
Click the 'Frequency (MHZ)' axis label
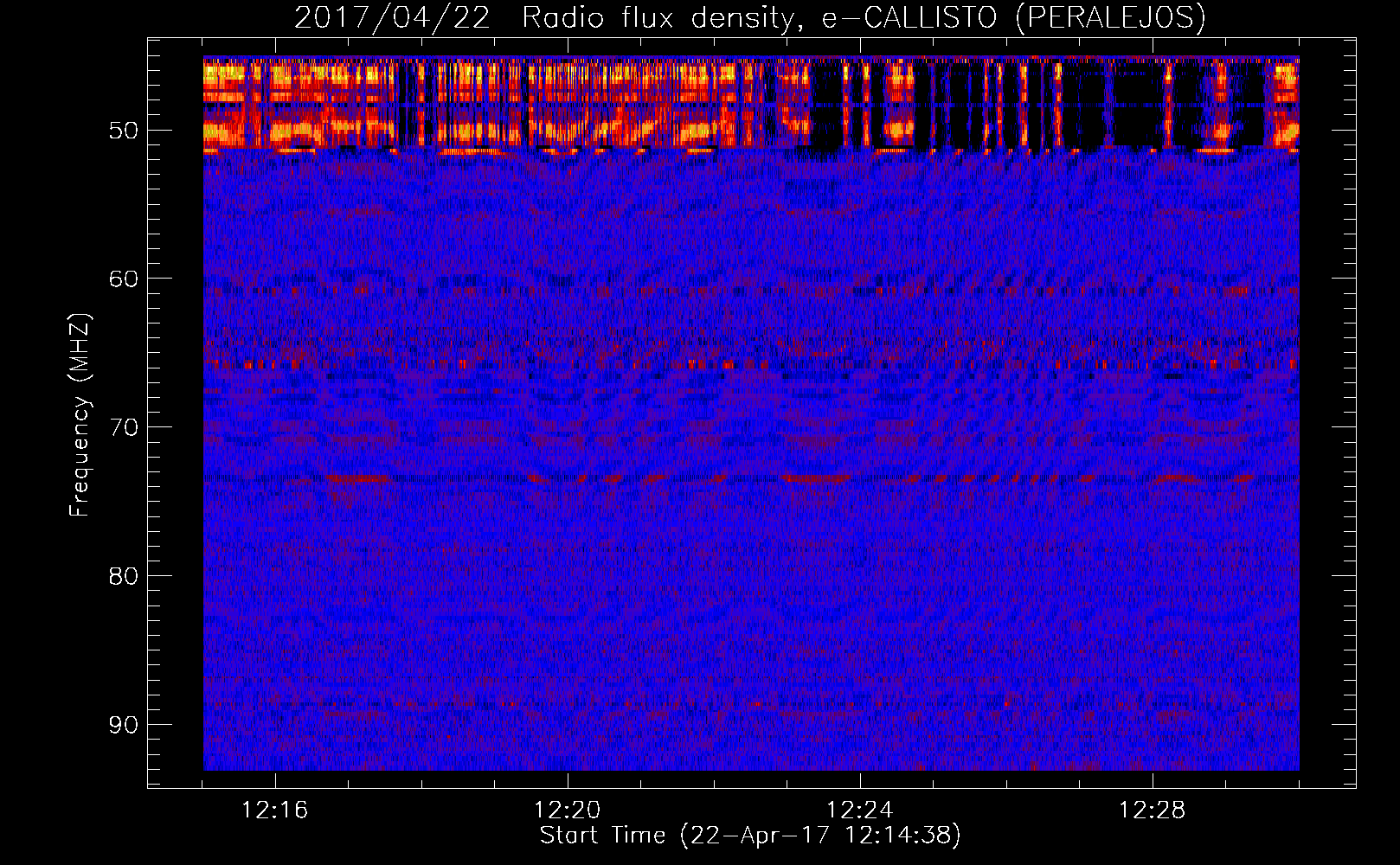coord(80,415)
